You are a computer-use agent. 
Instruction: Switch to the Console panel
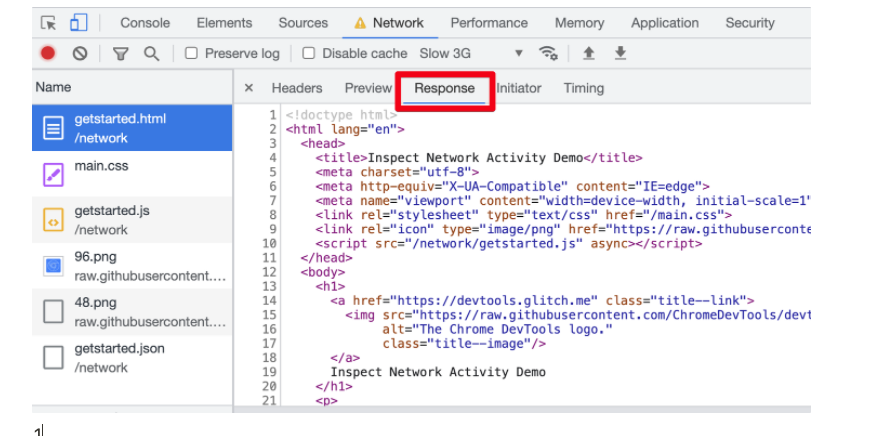[x=145, y=23]
